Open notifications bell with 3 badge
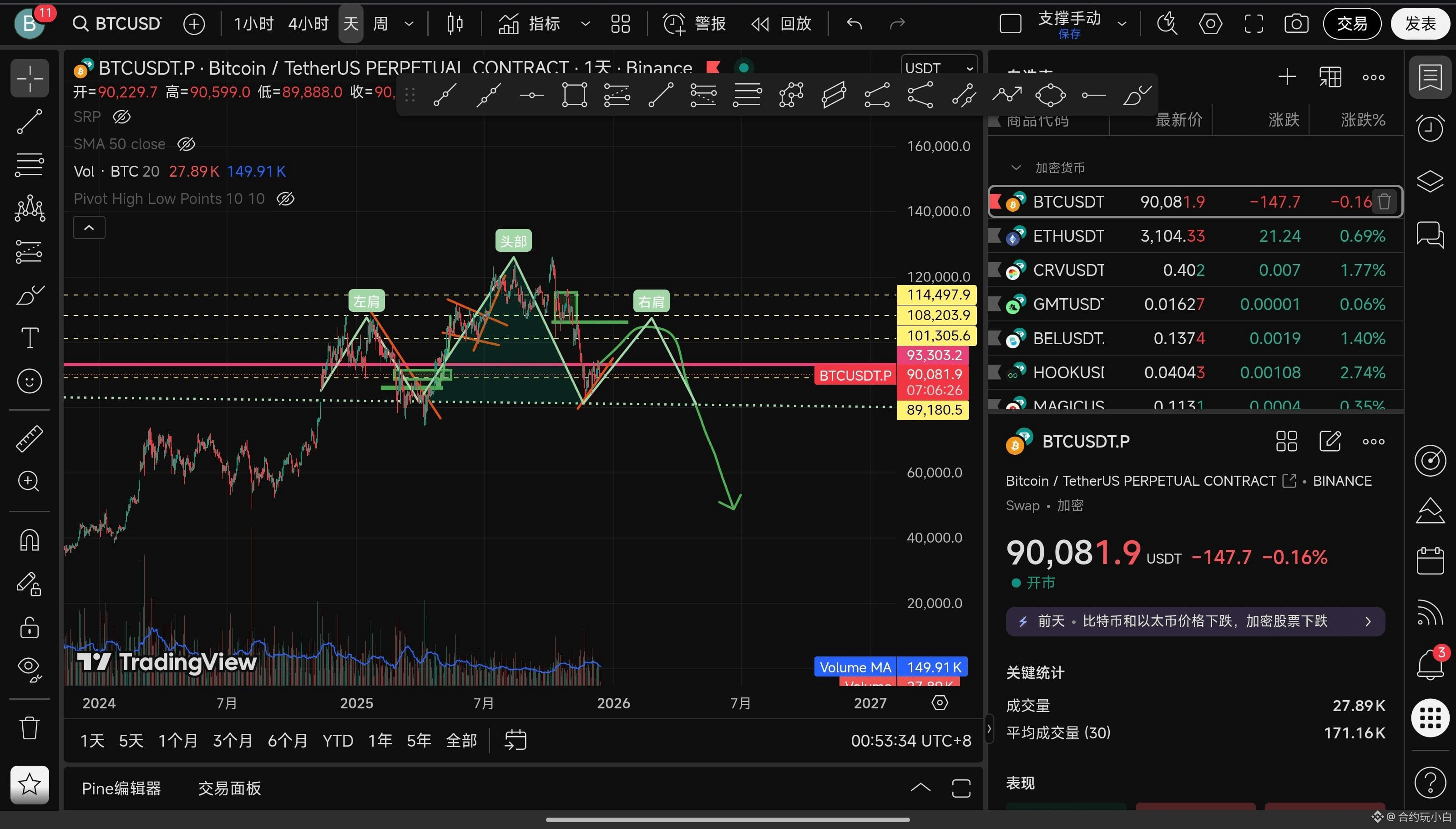1456x829 pixels. pos(1430,665)
